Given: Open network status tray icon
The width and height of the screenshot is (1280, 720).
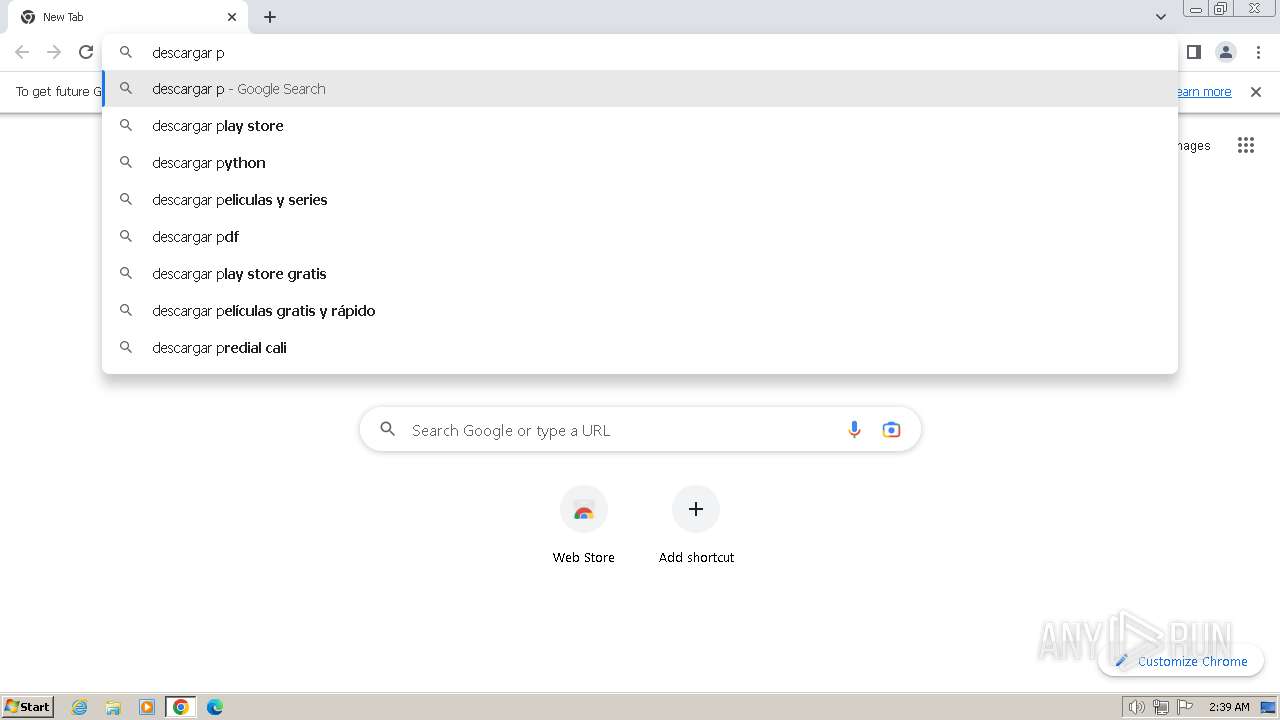Looking at the screenshot, I should click(x=1161, y=707).
